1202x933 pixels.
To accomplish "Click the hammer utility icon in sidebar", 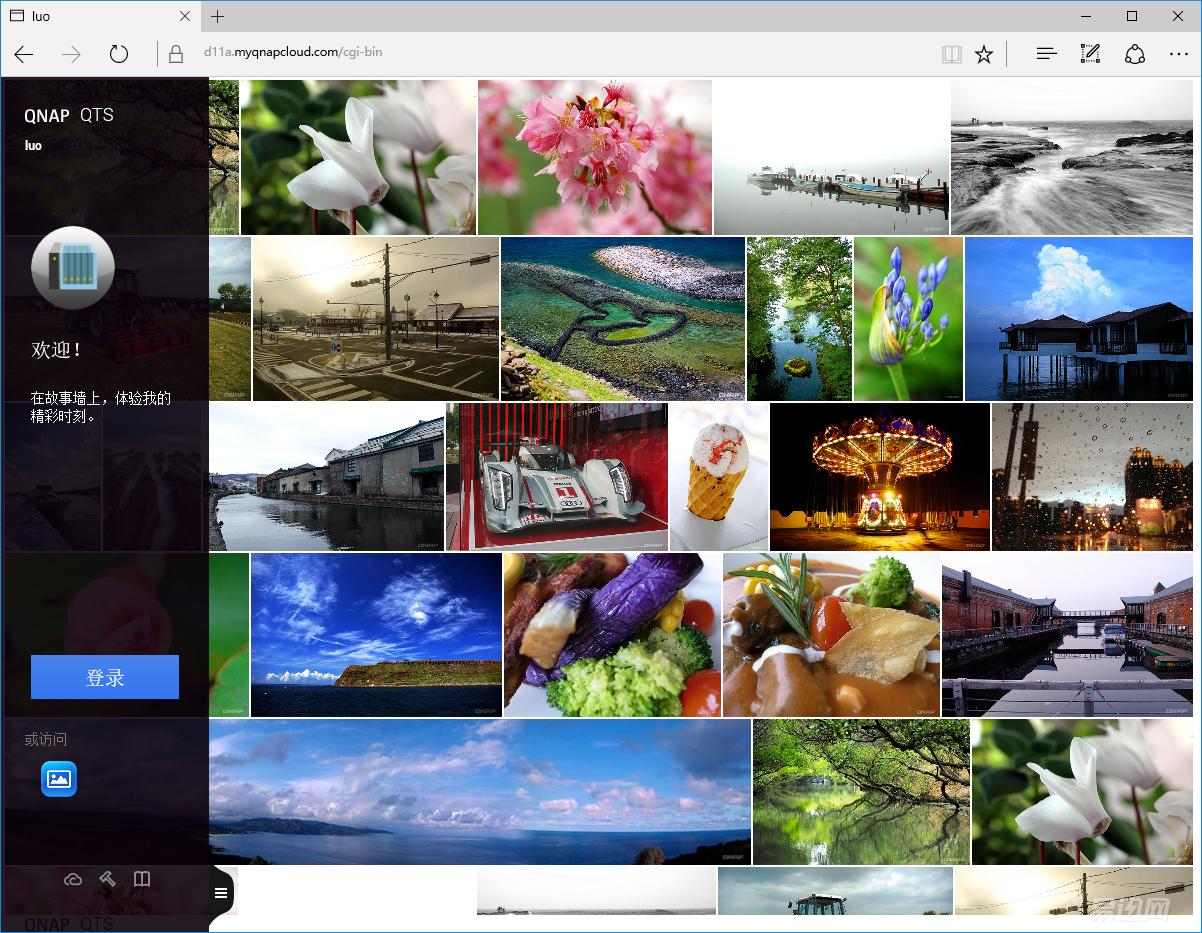I will tap(108, 879).
